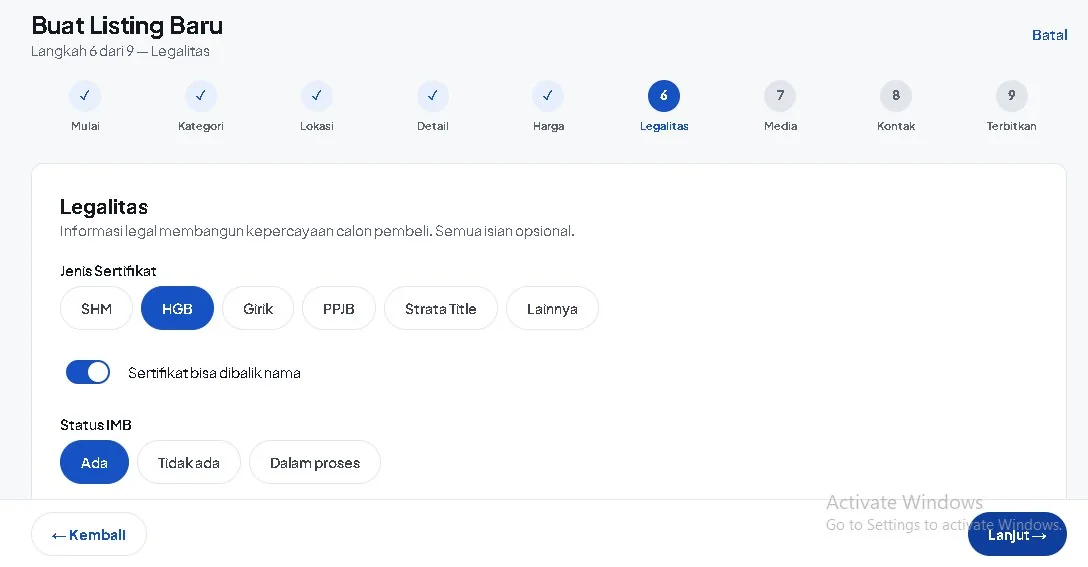Click the Batal link
The image size is (1088, 567).
pyautogui.click(x=1049, y=35)
